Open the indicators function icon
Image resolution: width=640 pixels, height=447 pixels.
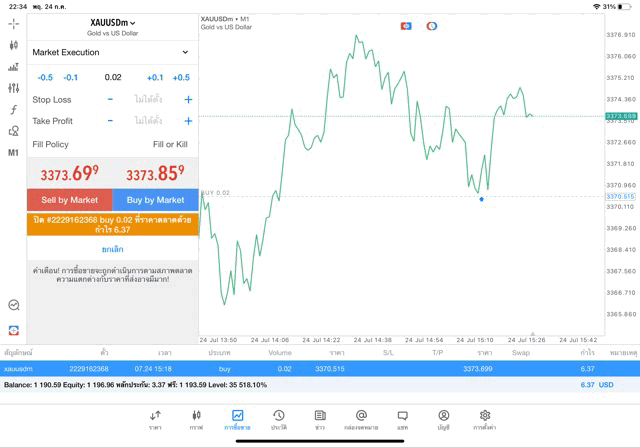click(x=13, y=110)
